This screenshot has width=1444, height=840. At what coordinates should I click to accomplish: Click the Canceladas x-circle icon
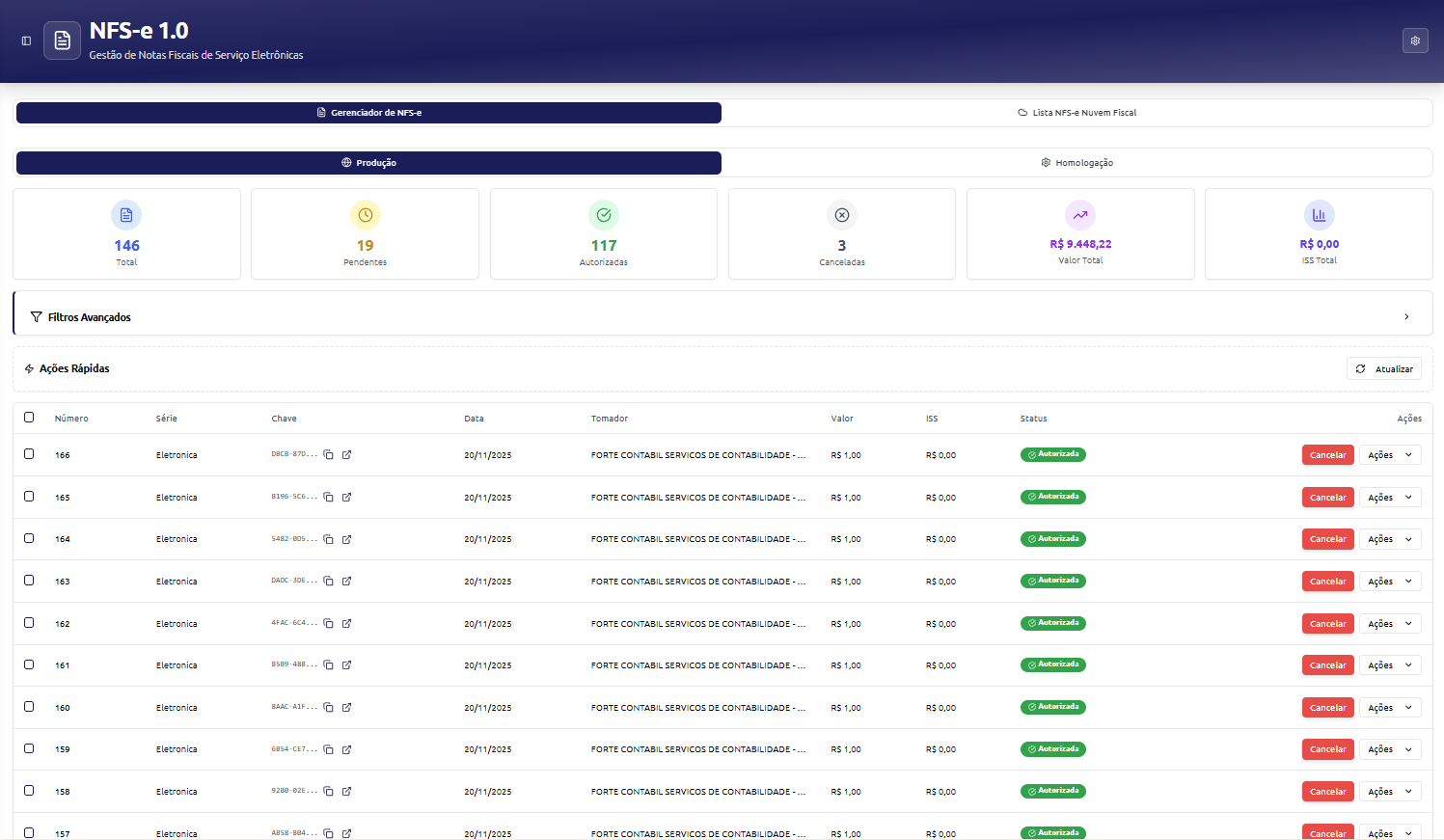(842, 215)
